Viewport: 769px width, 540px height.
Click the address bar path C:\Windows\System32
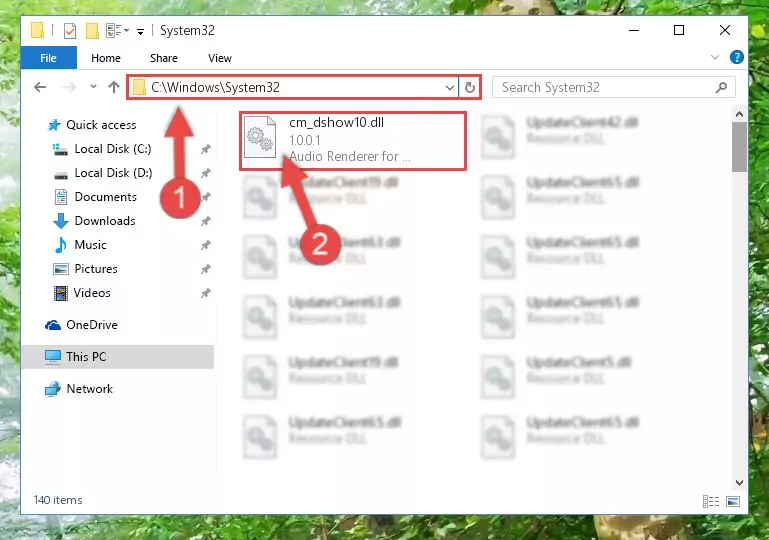pyautogui.click(x=215, y=87)
